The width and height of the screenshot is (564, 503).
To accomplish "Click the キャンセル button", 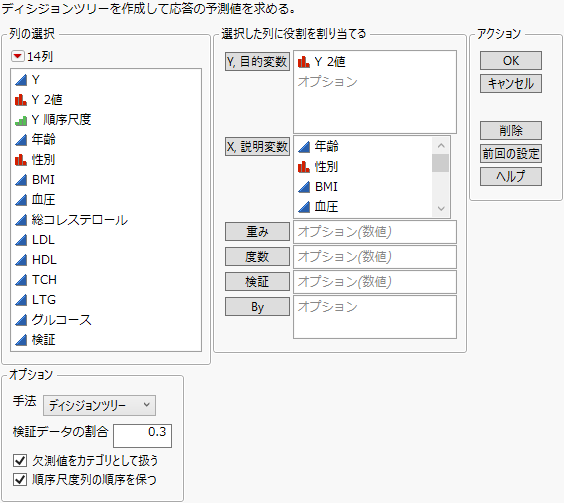I will pos(511,83).
